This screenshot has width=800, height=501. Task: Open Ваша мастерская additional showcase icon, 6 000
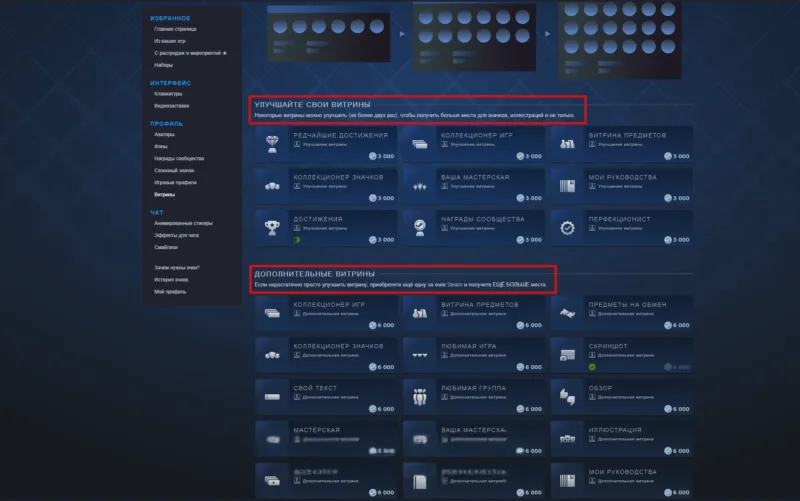pyautogui.click(x=419, y=439)
